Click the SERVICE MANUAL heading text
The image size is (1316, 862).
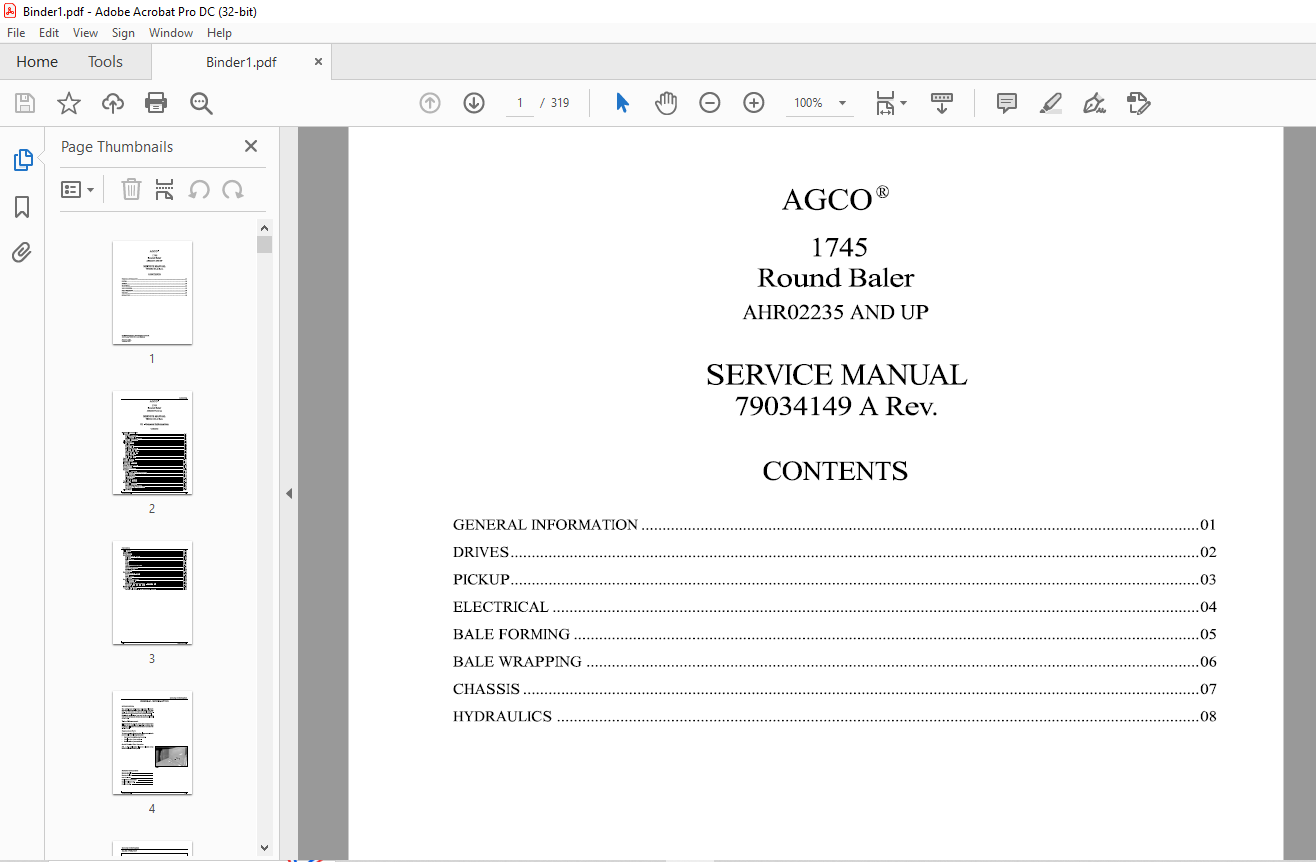[x=836, y=375]
